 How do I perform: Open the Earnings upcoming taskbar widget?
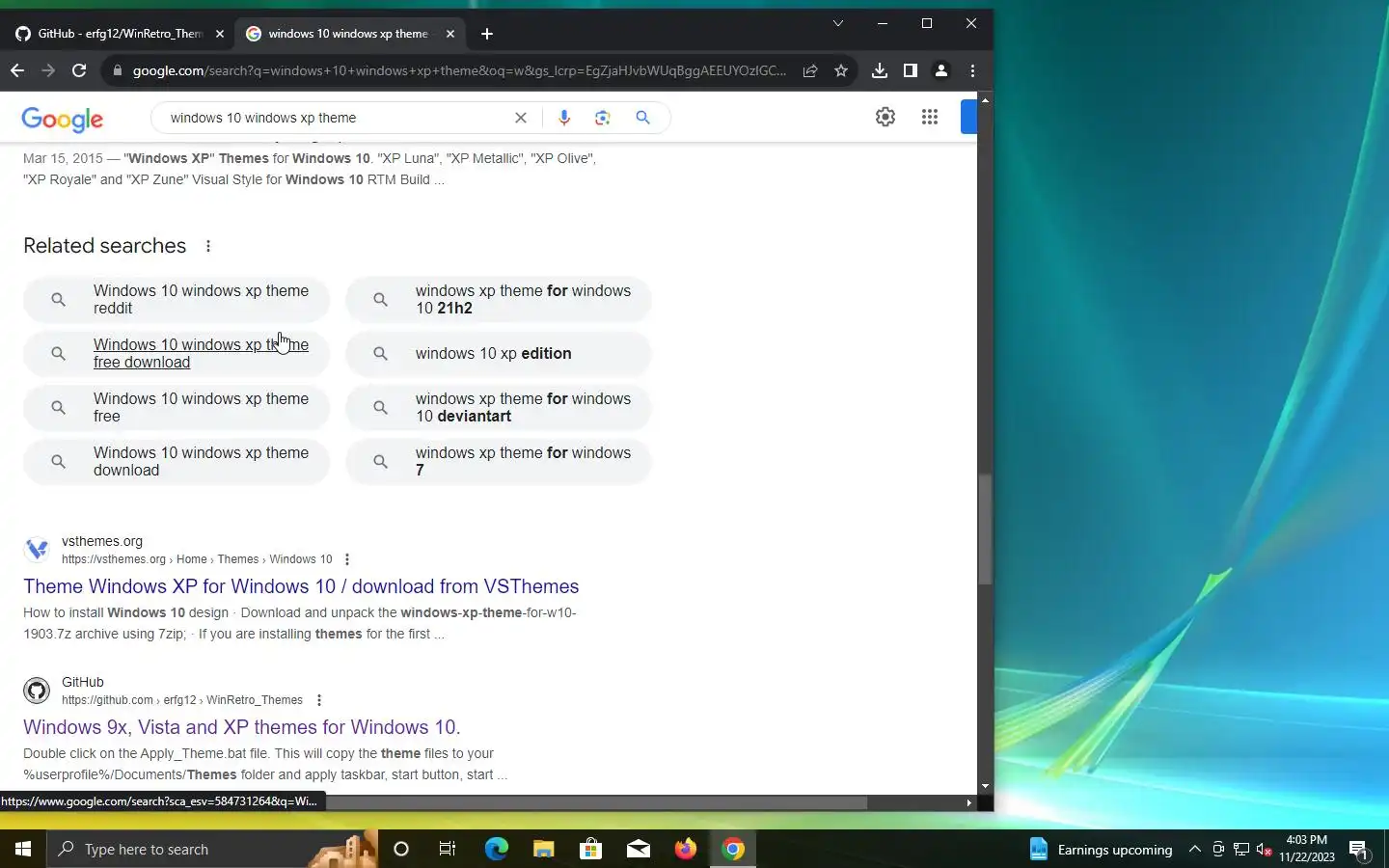pos(1101,849)
